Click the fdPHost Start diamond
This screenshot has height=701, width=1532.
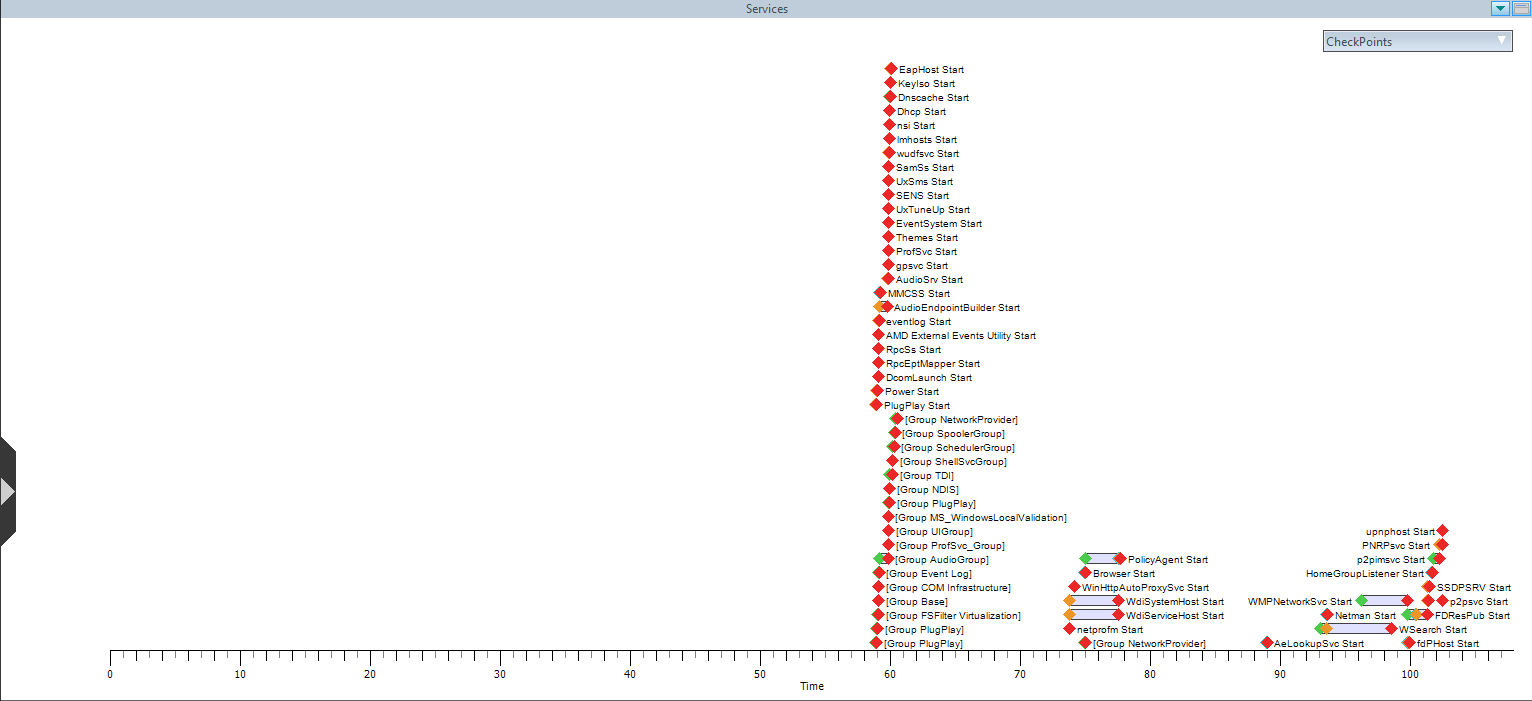[x=1409, y=643]
